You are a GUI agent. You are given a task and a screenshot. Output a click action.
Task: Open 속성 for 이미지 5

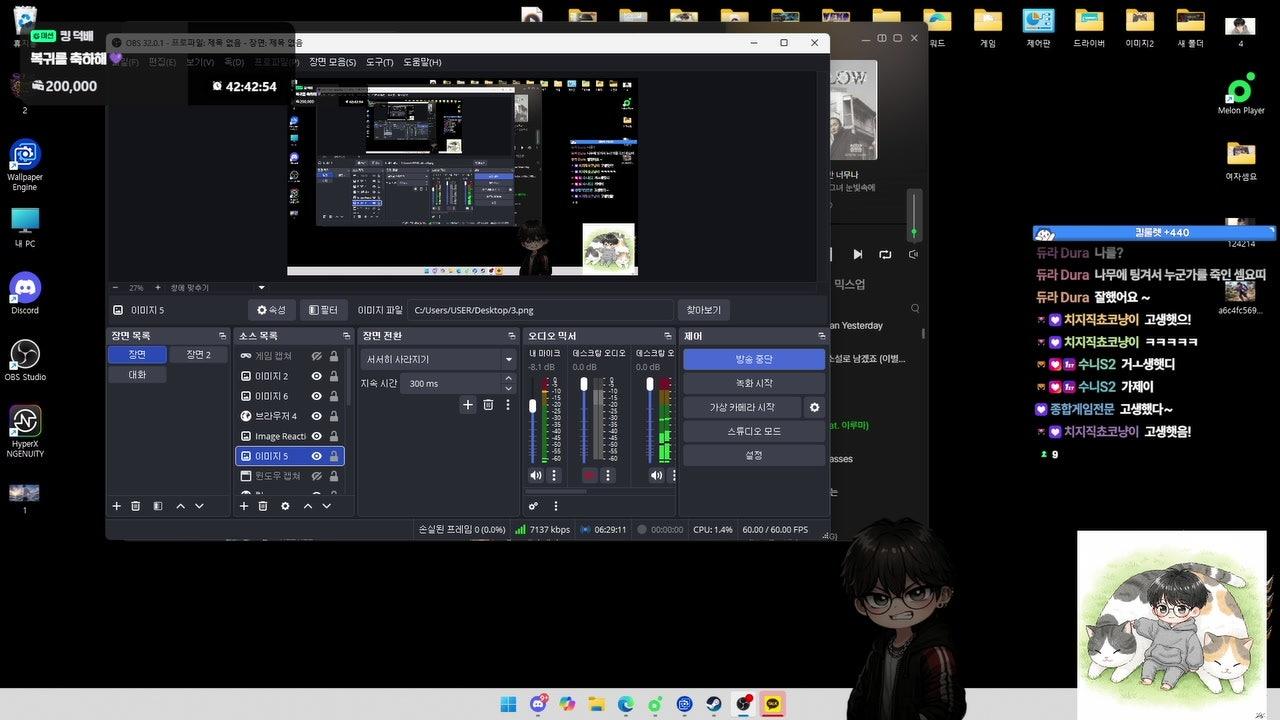pos(271,310)
